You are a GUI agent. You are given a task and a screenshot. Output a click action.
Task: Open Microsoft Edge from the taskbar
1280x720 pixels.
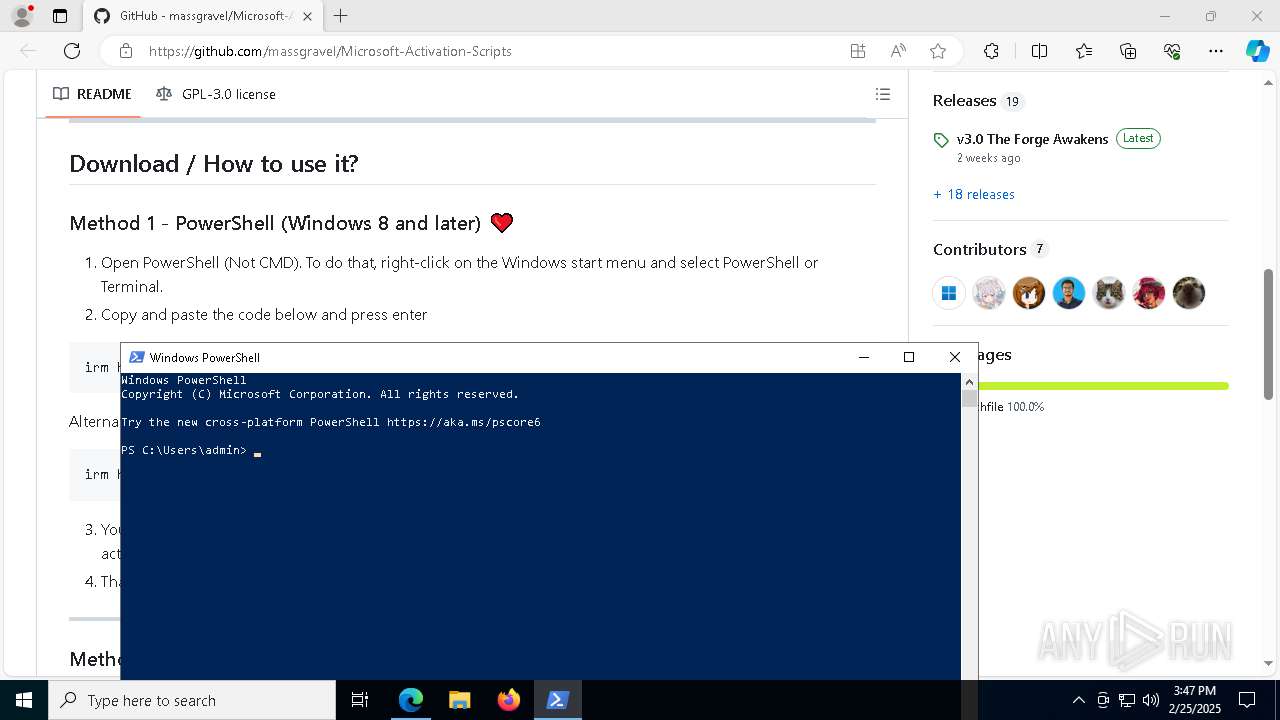pos(411,700)
